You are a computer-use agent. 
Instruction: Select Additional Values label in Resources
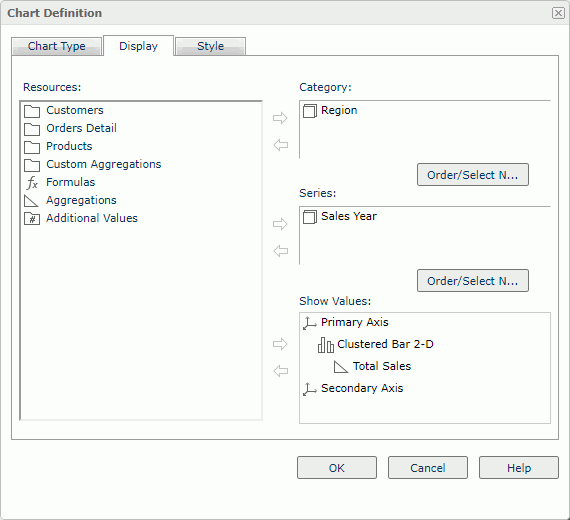[92, 218]
